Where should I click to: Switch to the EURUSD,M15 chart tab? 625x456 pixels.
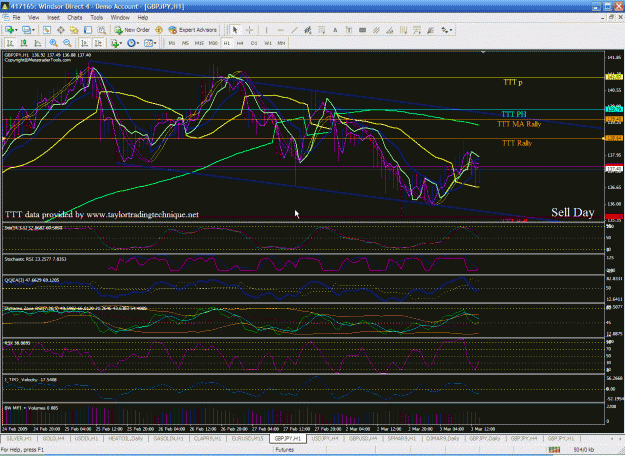(x=247, y=438)
